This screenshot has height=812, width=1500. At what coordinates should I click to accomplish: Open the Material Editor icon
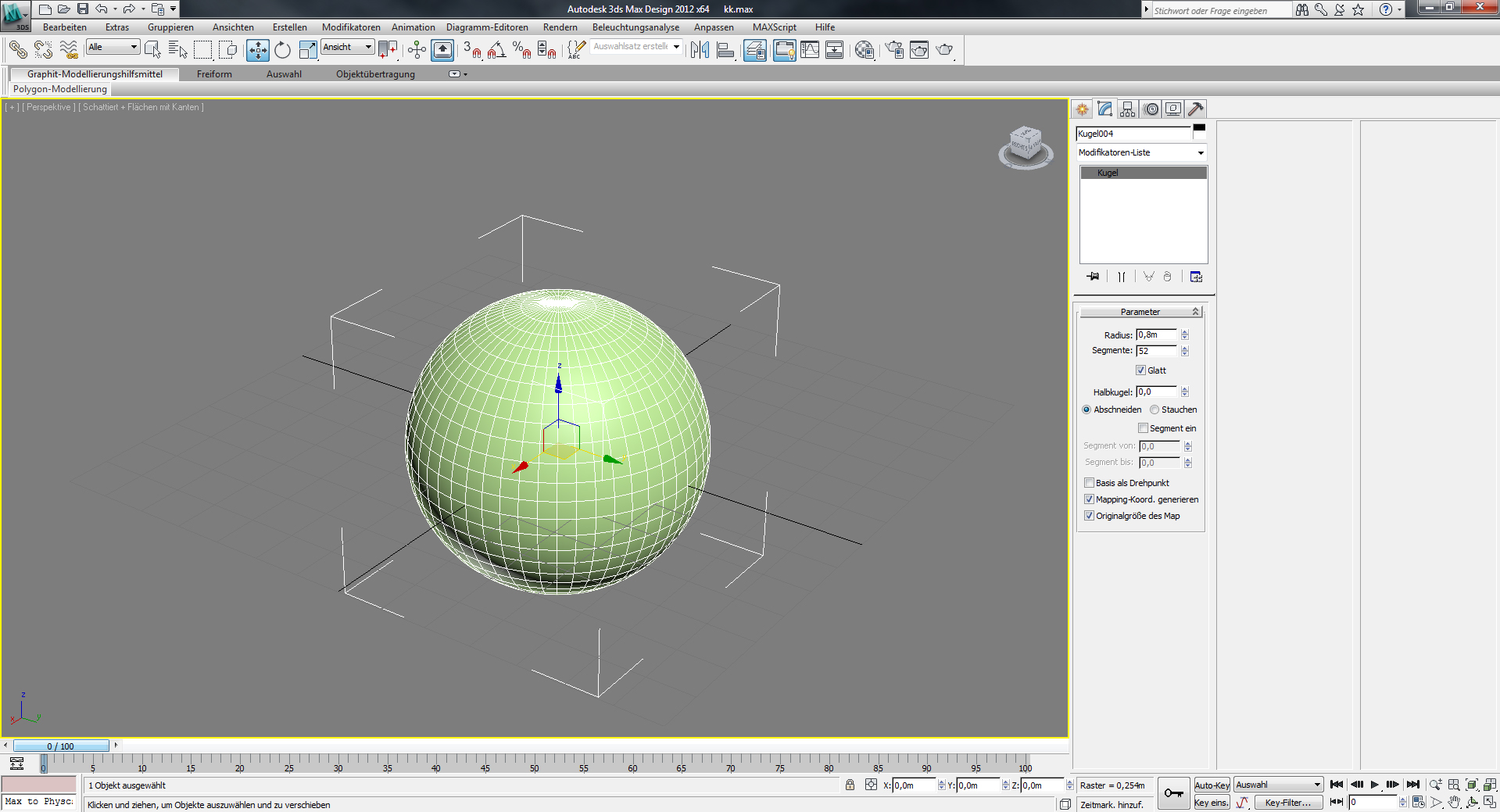(x=864, y=50)
